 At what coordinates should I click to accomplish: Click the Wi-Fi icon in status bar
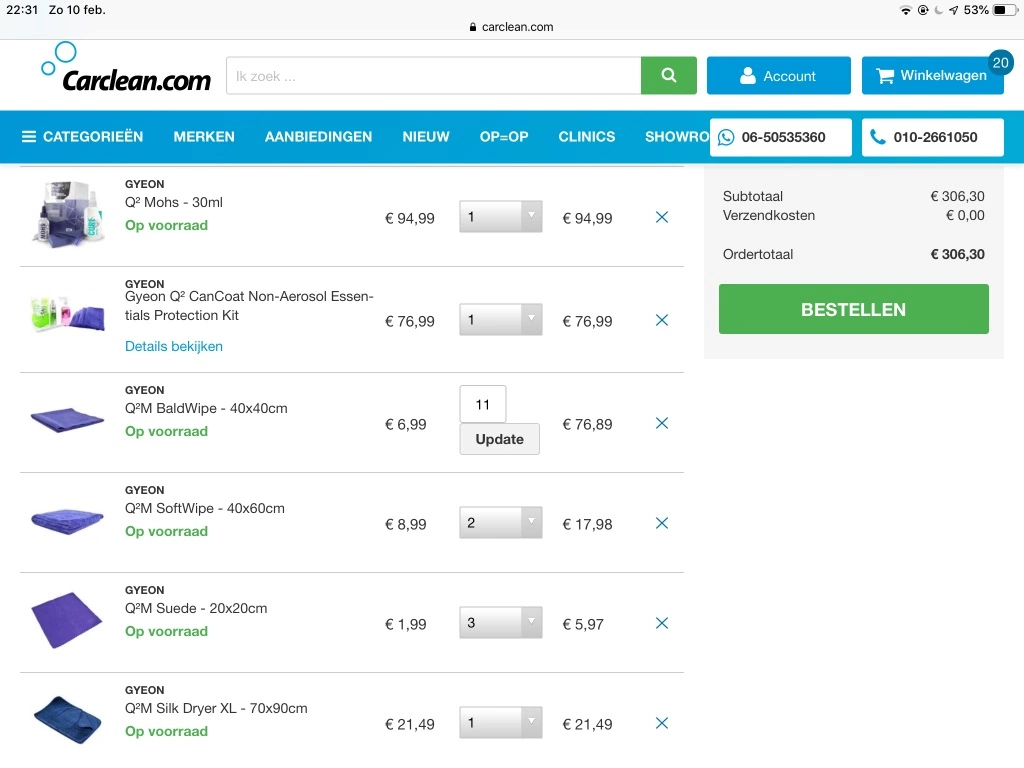click(x=906, y=10)
